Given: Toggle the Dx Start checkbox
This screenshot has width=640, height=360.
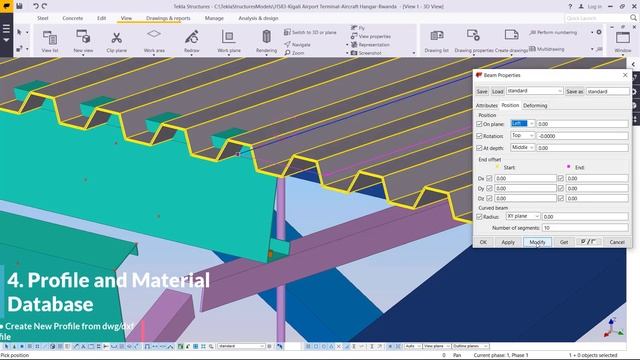Looking at the screenshot, I should [x=489, y=178].
